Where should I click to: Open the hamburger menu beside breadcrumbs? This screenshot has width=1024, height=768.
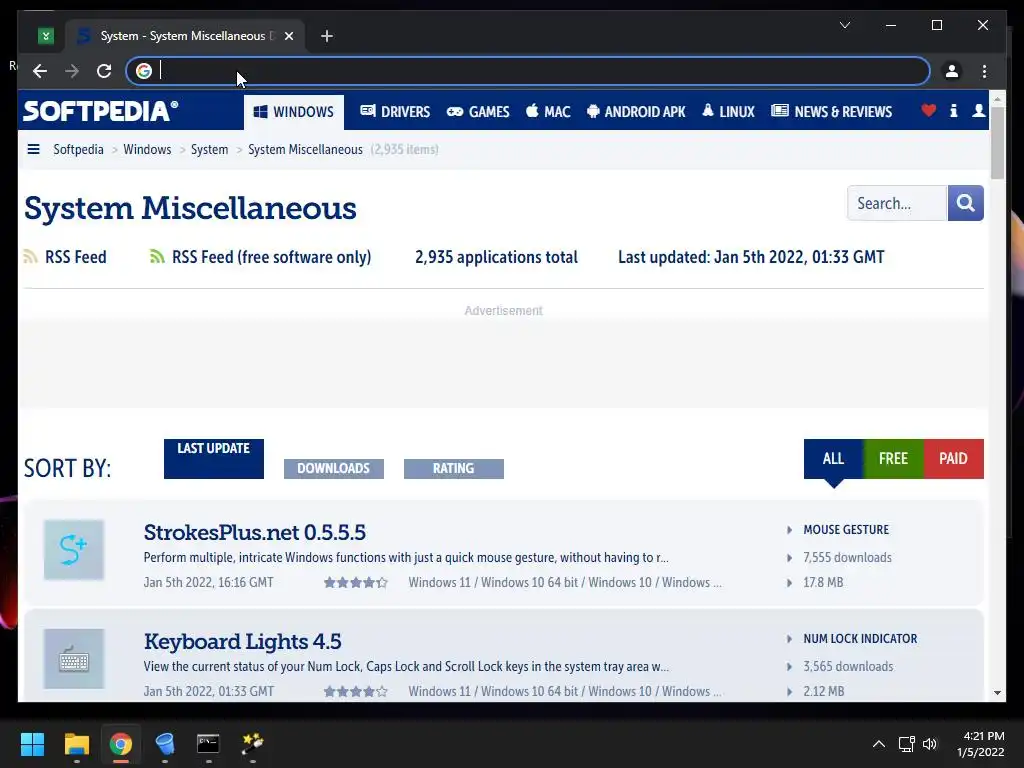[33, 150]
